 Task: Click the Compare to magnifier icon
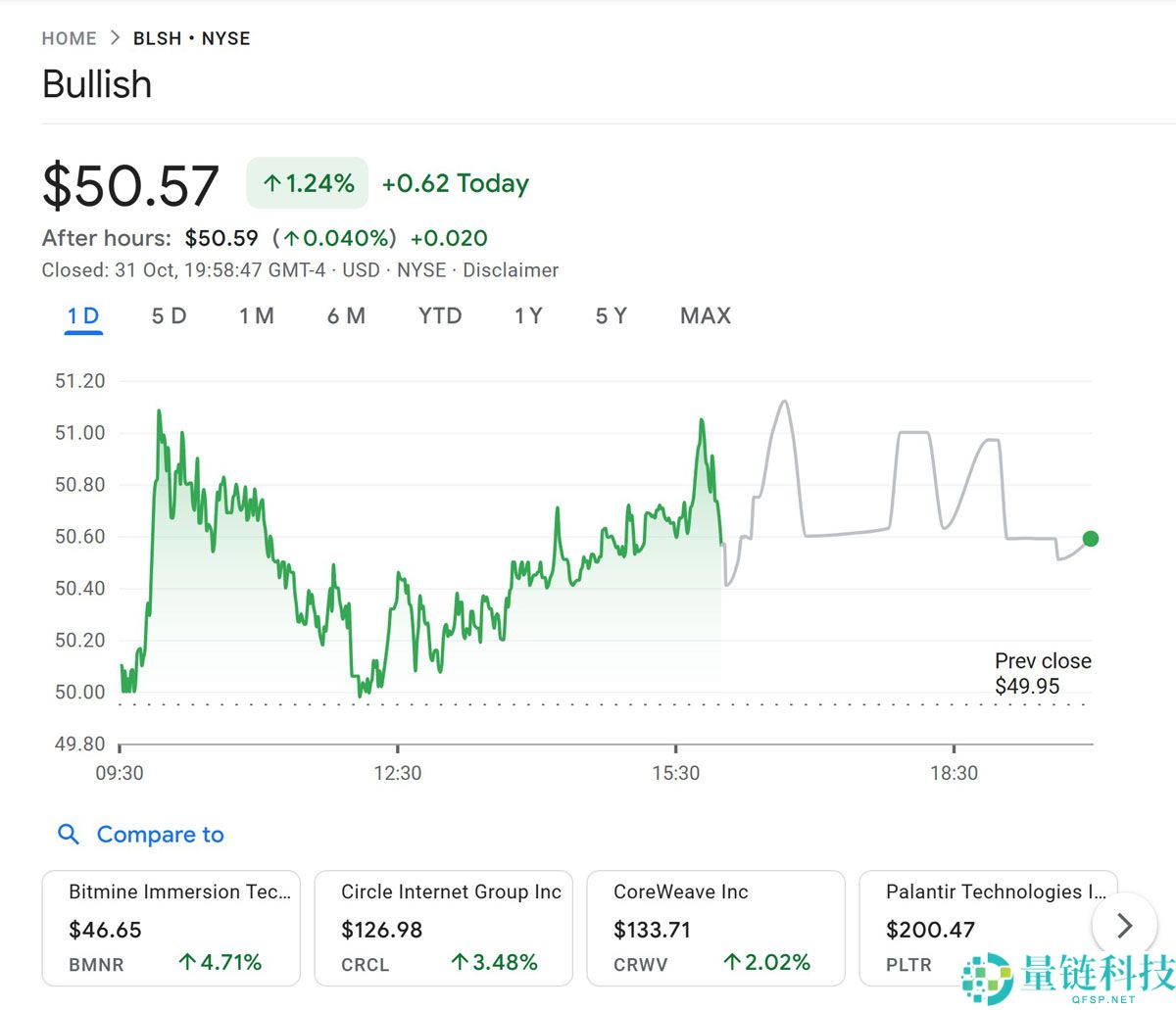coord(69,835)
